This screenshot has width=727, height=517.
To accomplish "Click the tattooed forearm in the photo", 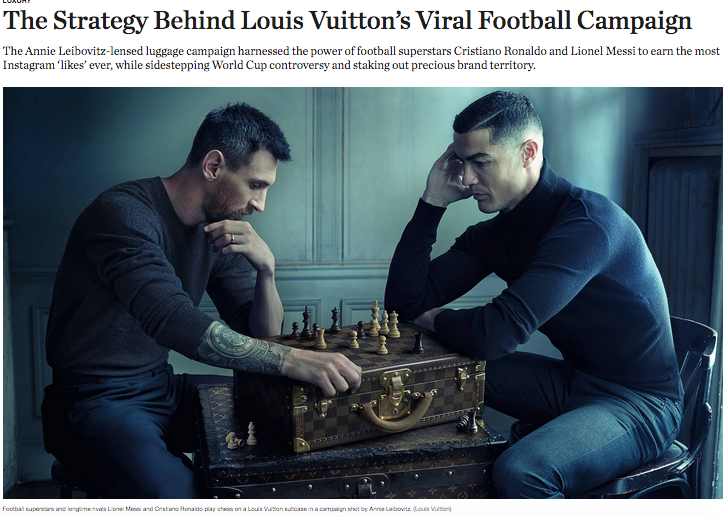I will pos(243,348).
